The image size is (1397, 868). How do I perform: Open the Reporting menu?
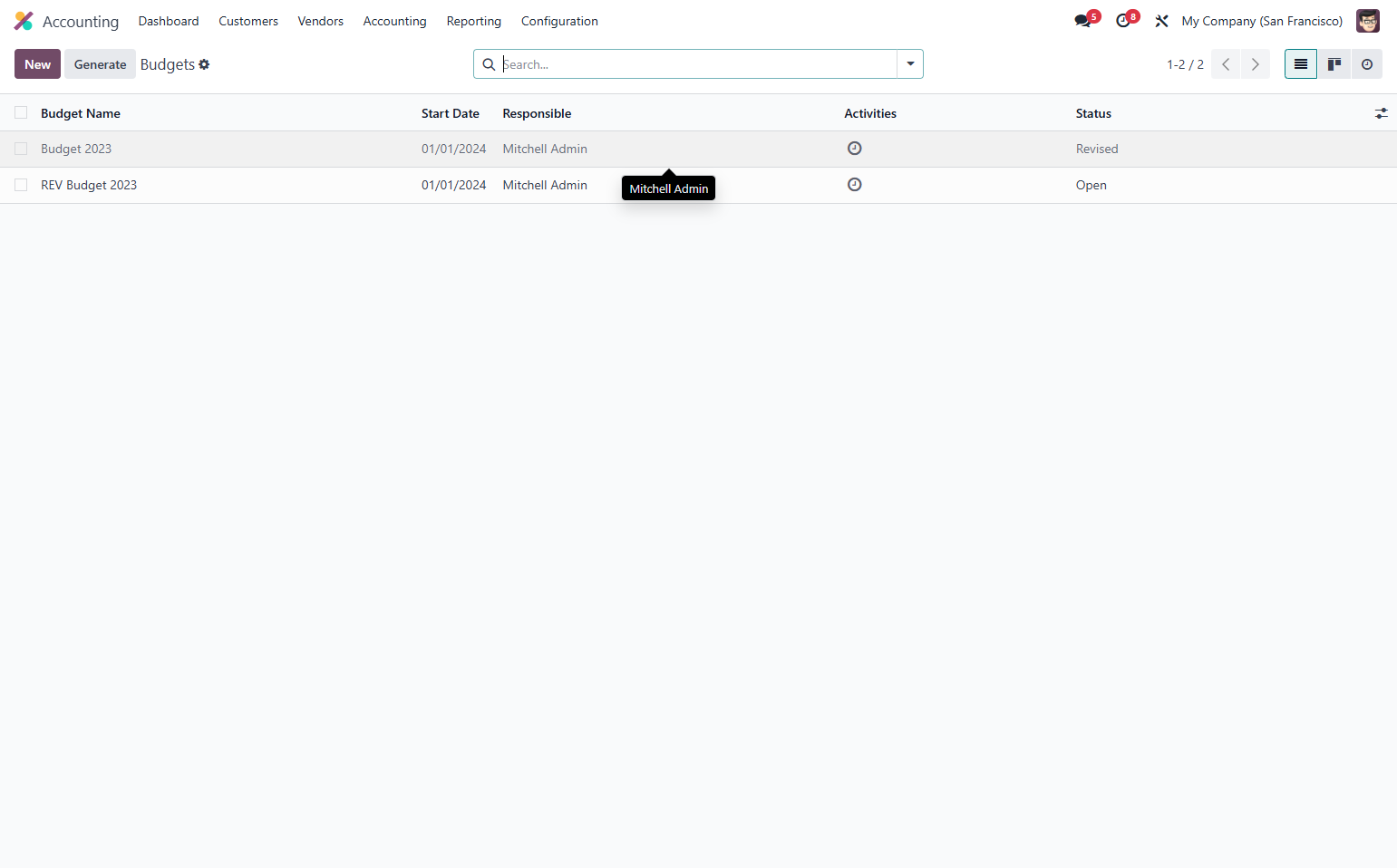pos(474,21)
